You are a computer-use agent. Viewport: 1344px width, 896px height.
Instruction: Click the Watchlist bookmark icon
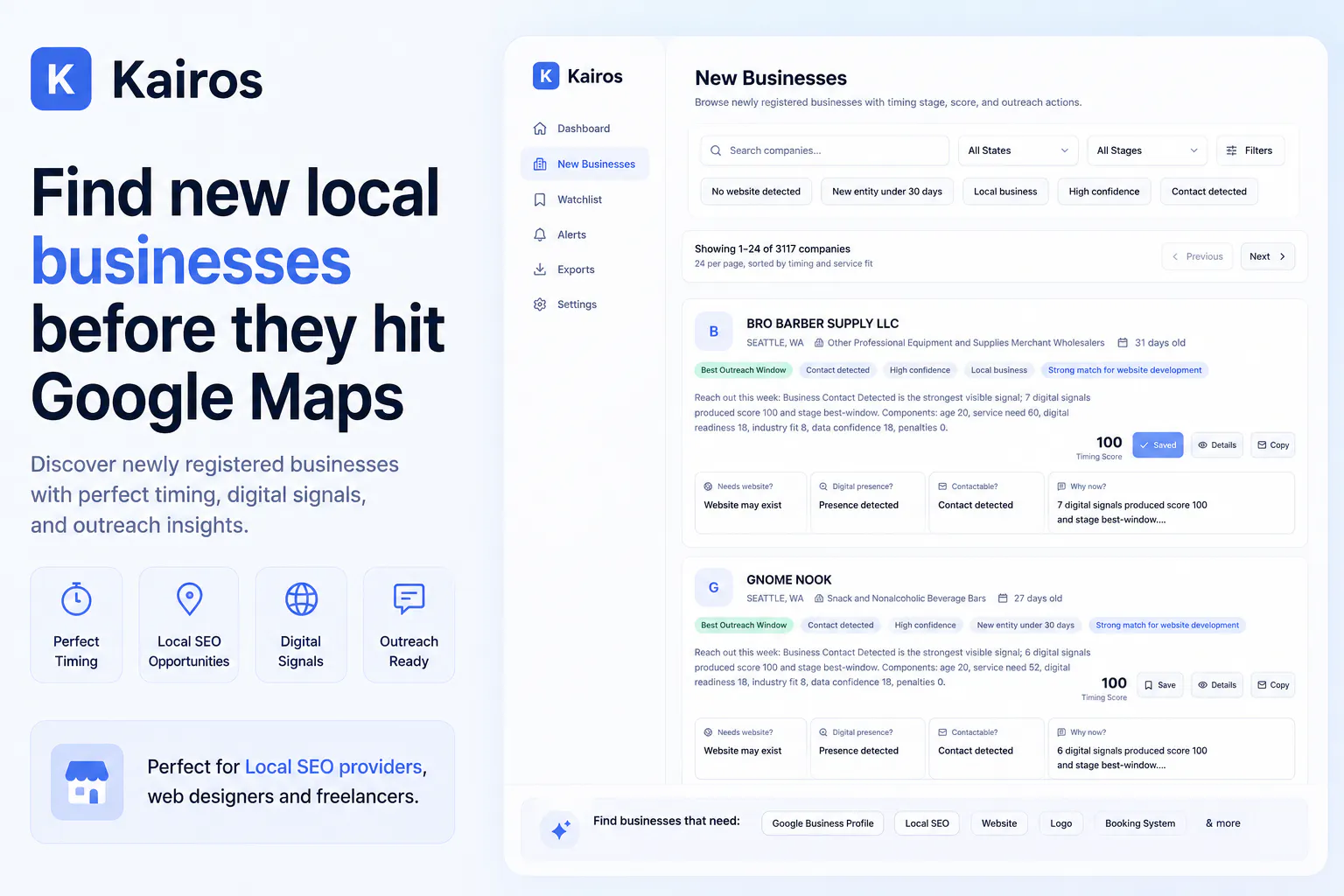540,199
